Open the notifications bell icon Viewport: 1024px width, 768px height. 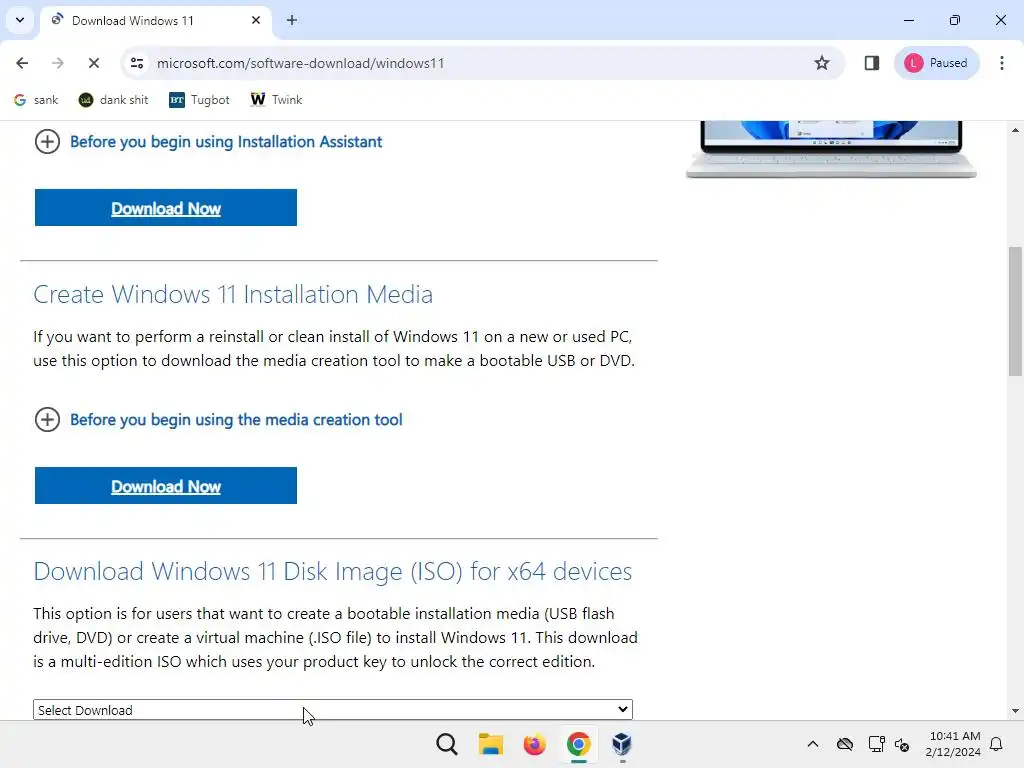pyautogui.click(x=997, y=744)
